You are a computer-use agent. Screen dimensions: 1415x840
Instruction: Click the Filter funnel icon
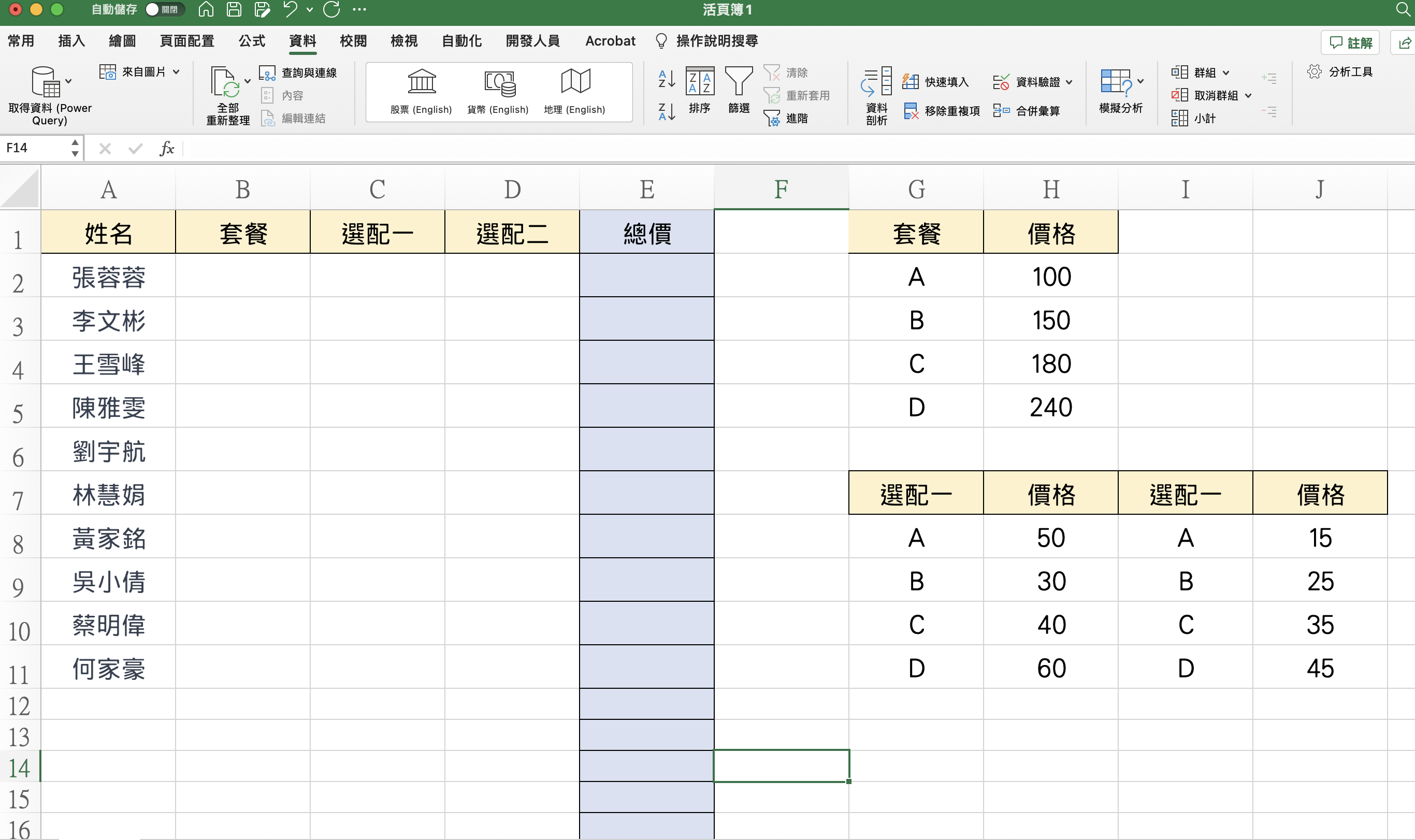739,90
